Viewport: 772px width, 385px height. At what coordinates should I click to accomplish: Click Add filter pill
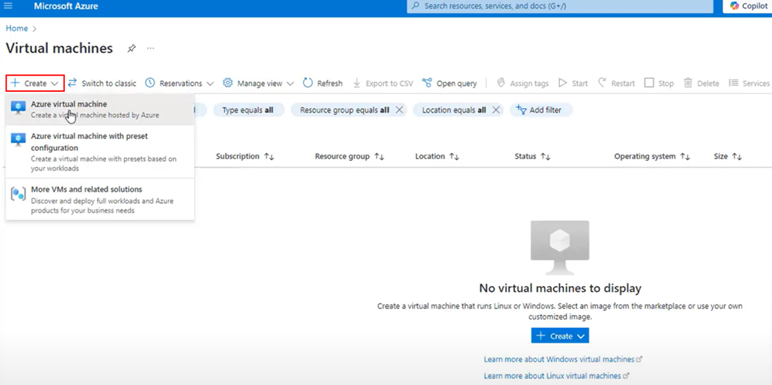point(541,110)
